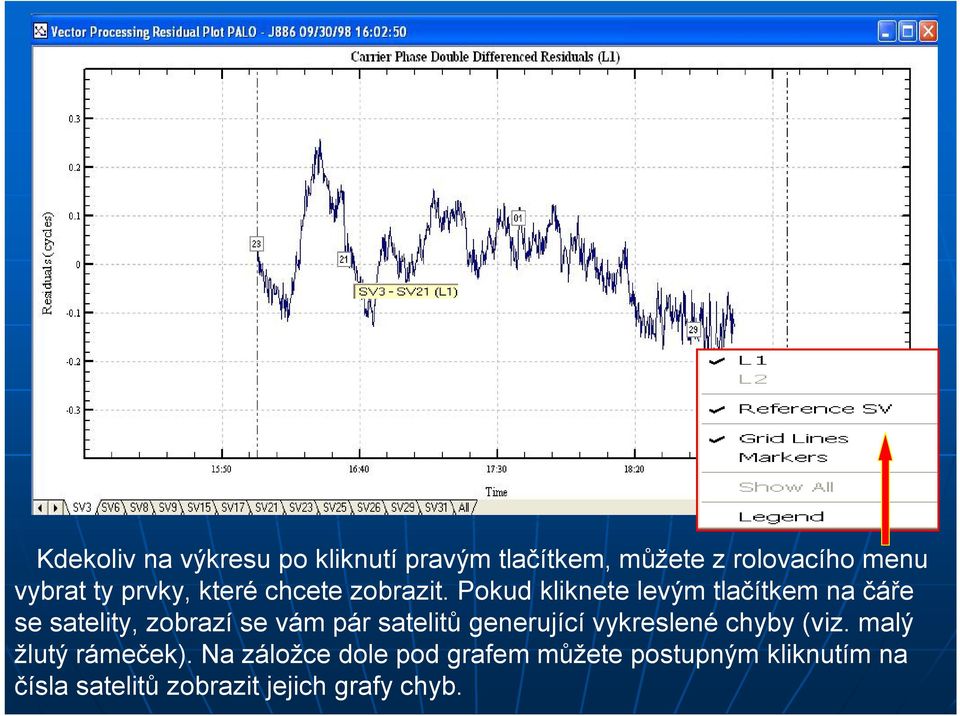Click the satellite 21 marker on plot

tap(344, 259)
